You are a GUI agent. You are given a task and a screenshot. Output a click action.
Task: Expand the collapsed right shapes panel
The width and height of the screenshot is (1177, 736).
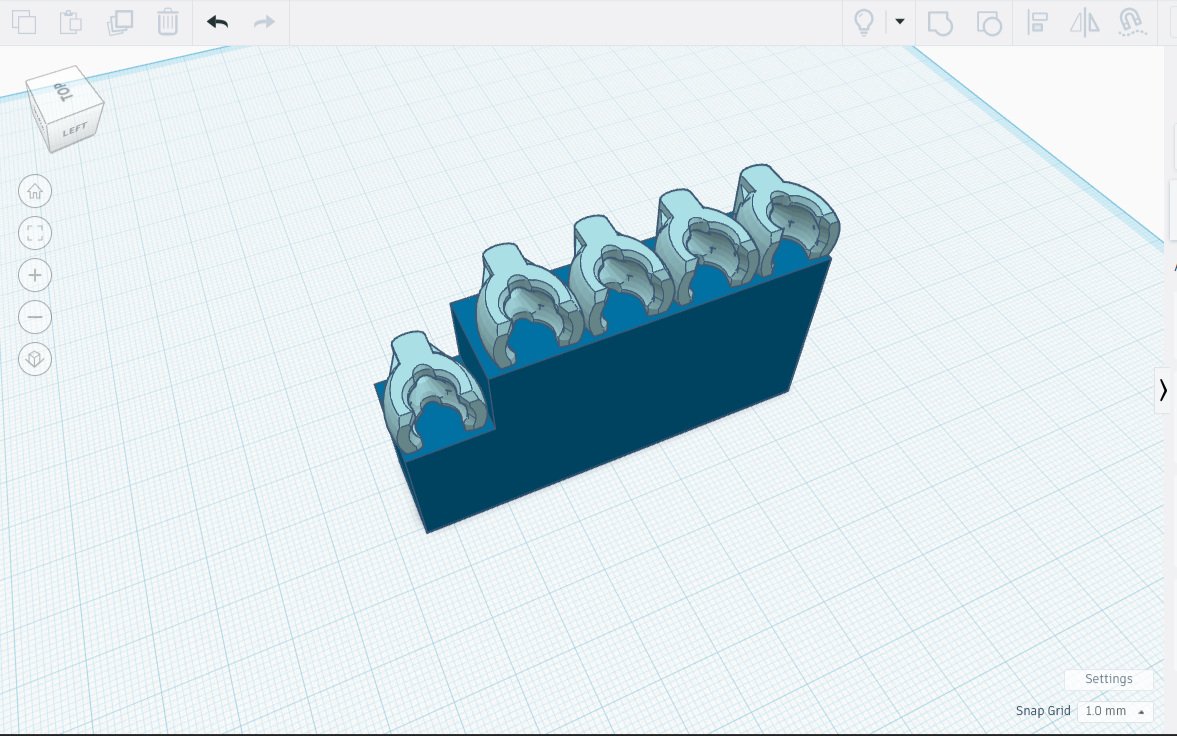pos(1163,391)
